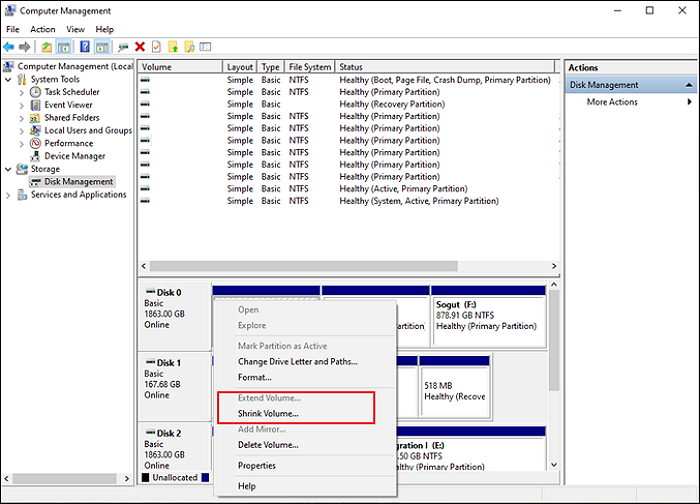Click Change Drive Letter and Paths
The width and height of the screenshot is (700, 504).
pos(297,361)
